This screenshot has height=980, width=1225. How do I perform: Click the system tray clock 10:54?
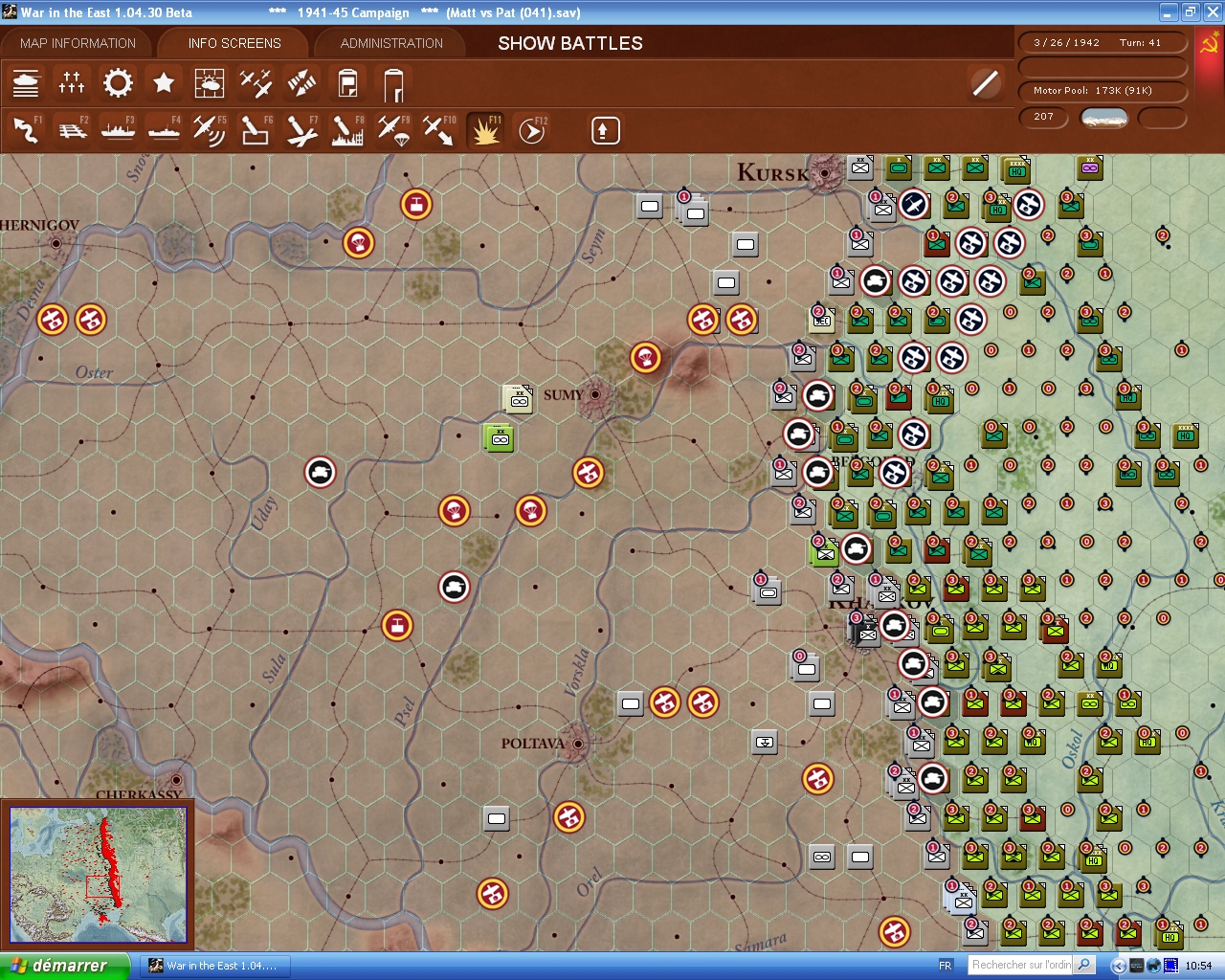(x=1198, y=966)
